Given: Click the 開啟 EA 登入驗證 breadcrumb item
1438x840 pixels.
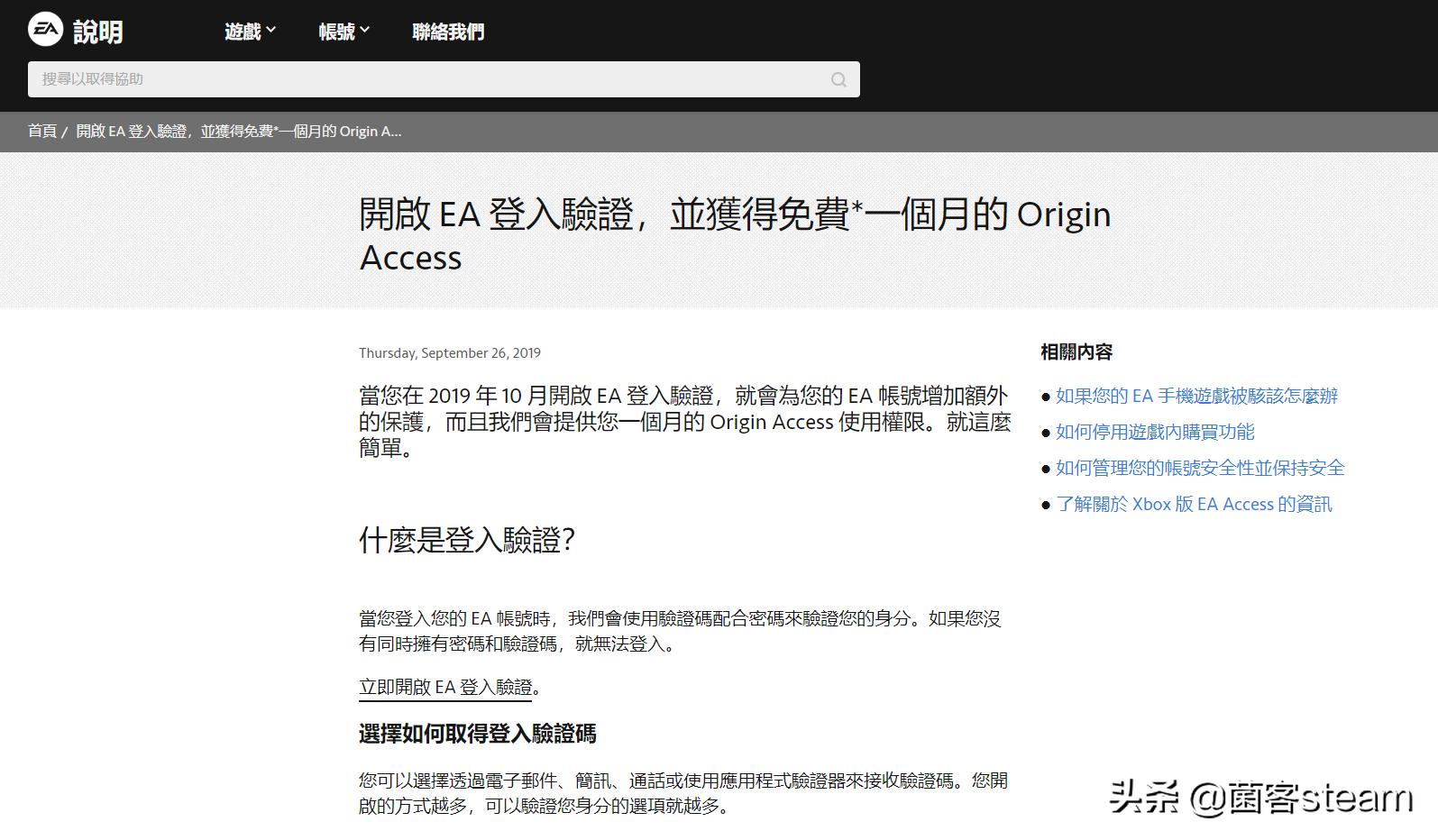Looking at the screenshot, I should pyautogui.click(x=239, y=132).
